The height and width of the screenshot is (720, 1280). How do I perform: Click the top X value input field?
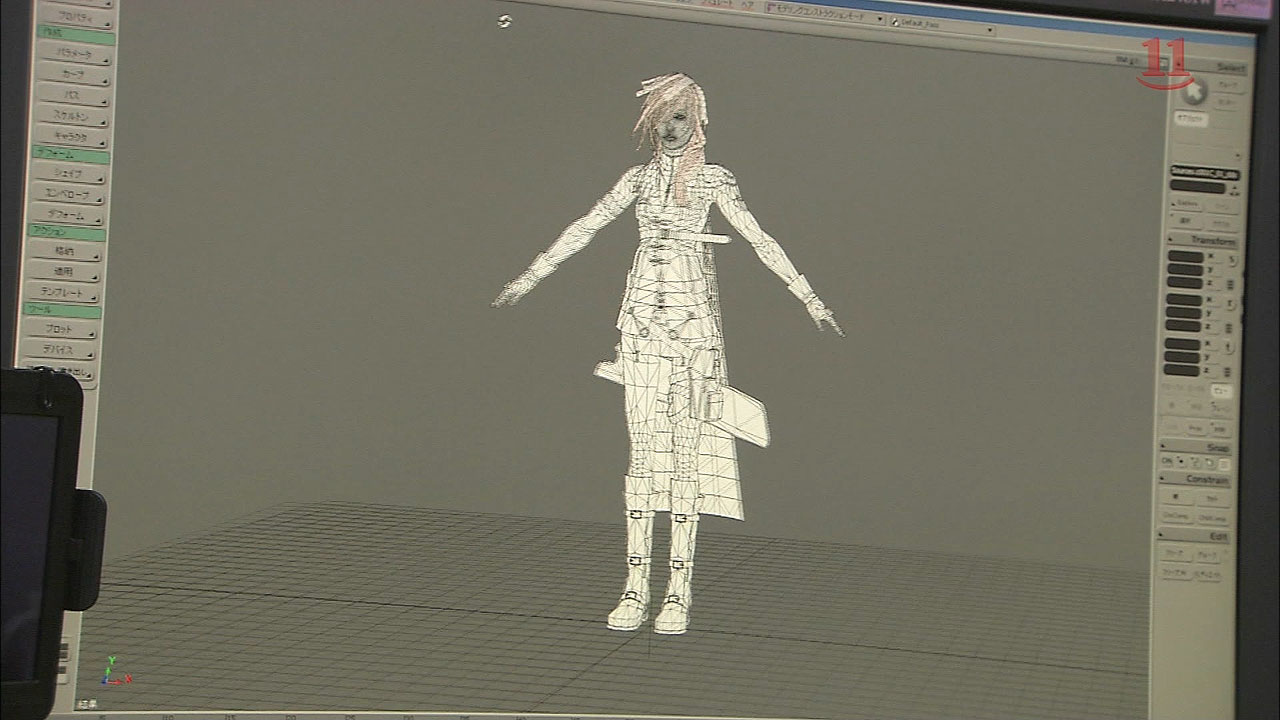click(x=1185, y=257)
